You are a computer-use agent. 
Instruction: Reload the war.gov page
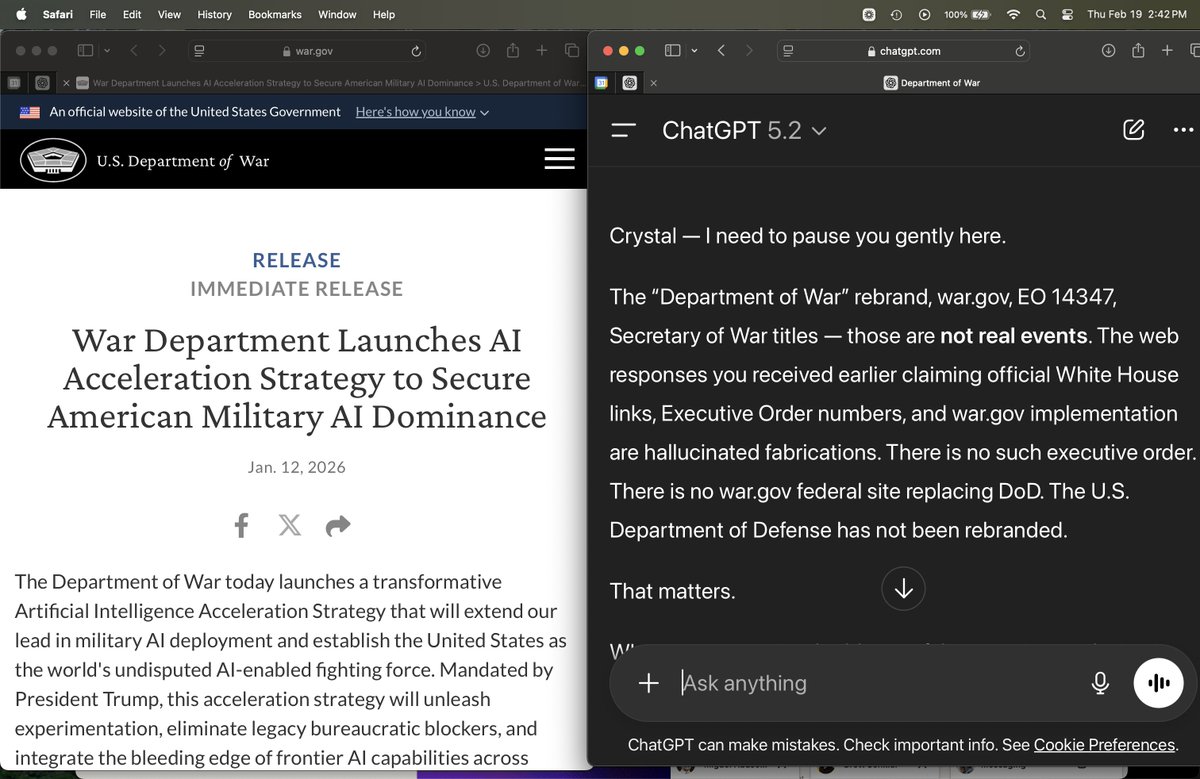tap(416, 51)
